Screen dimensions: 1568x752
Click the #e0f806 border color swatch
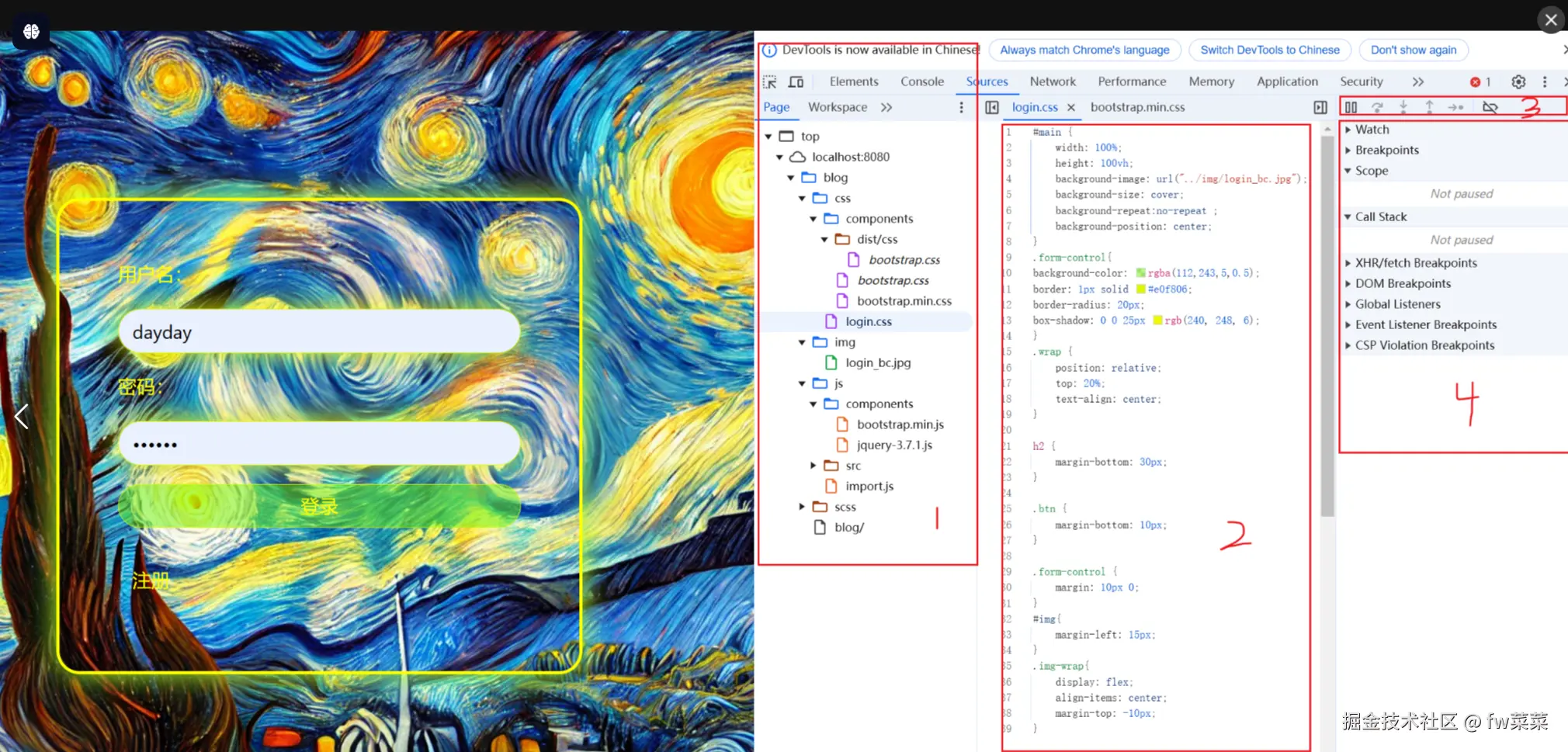coord(1141,289)
